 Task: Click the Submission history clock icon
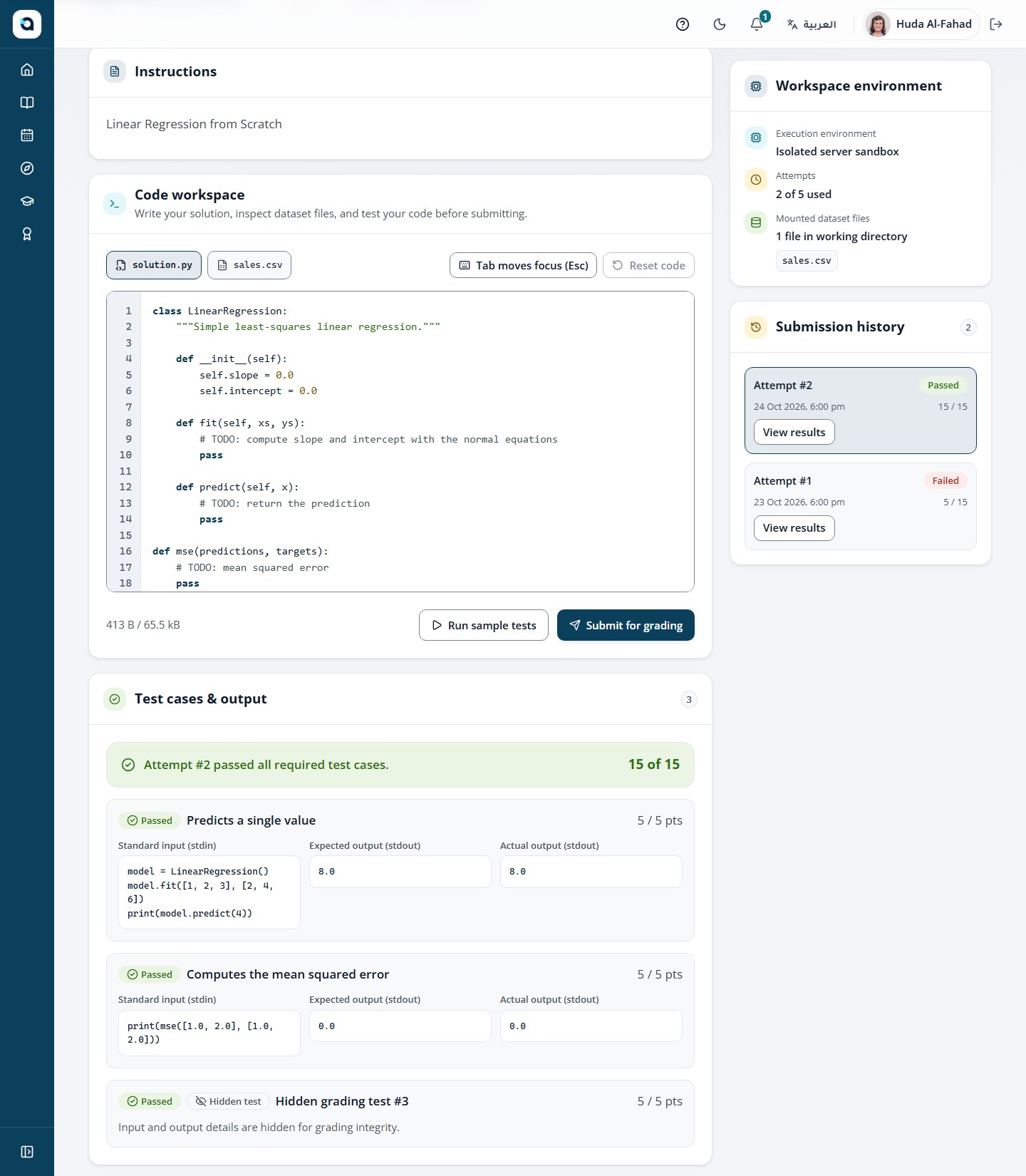(756, 327)
